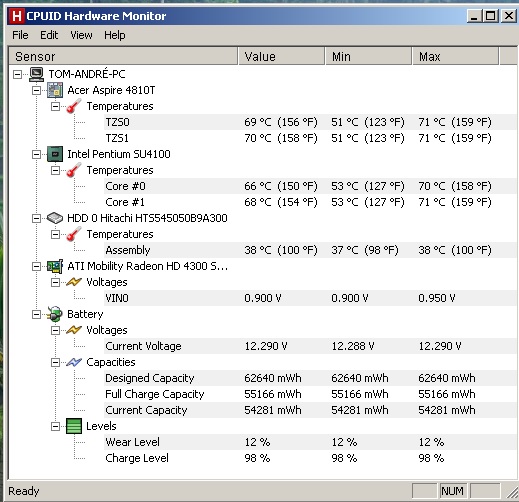Select the Assembly temperature row
The image size is (519, 502).
pos(310,250)
